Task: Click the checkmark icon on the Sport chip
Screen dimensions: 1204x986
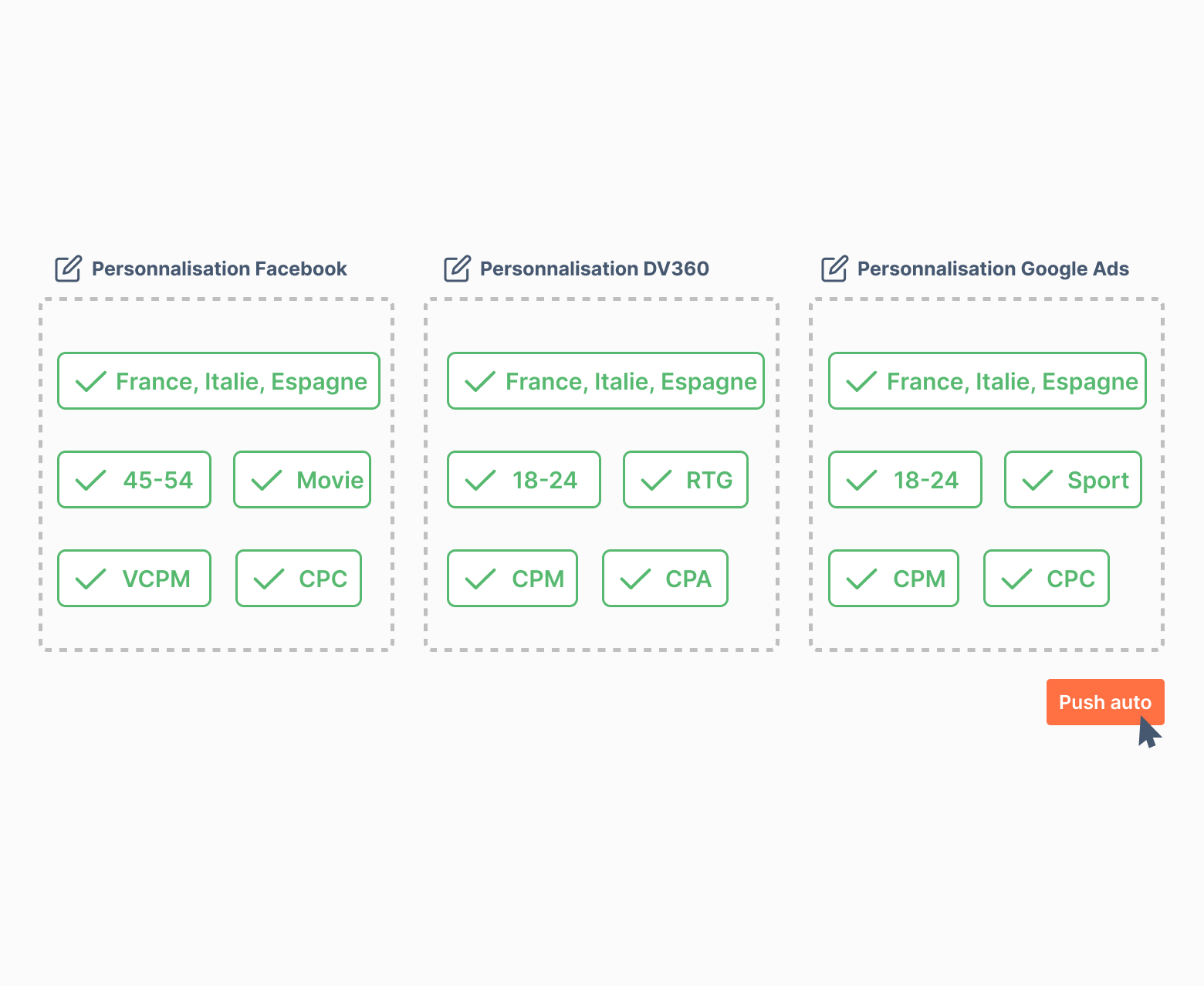Action: pyautogui.click(x=1037, y=481)
